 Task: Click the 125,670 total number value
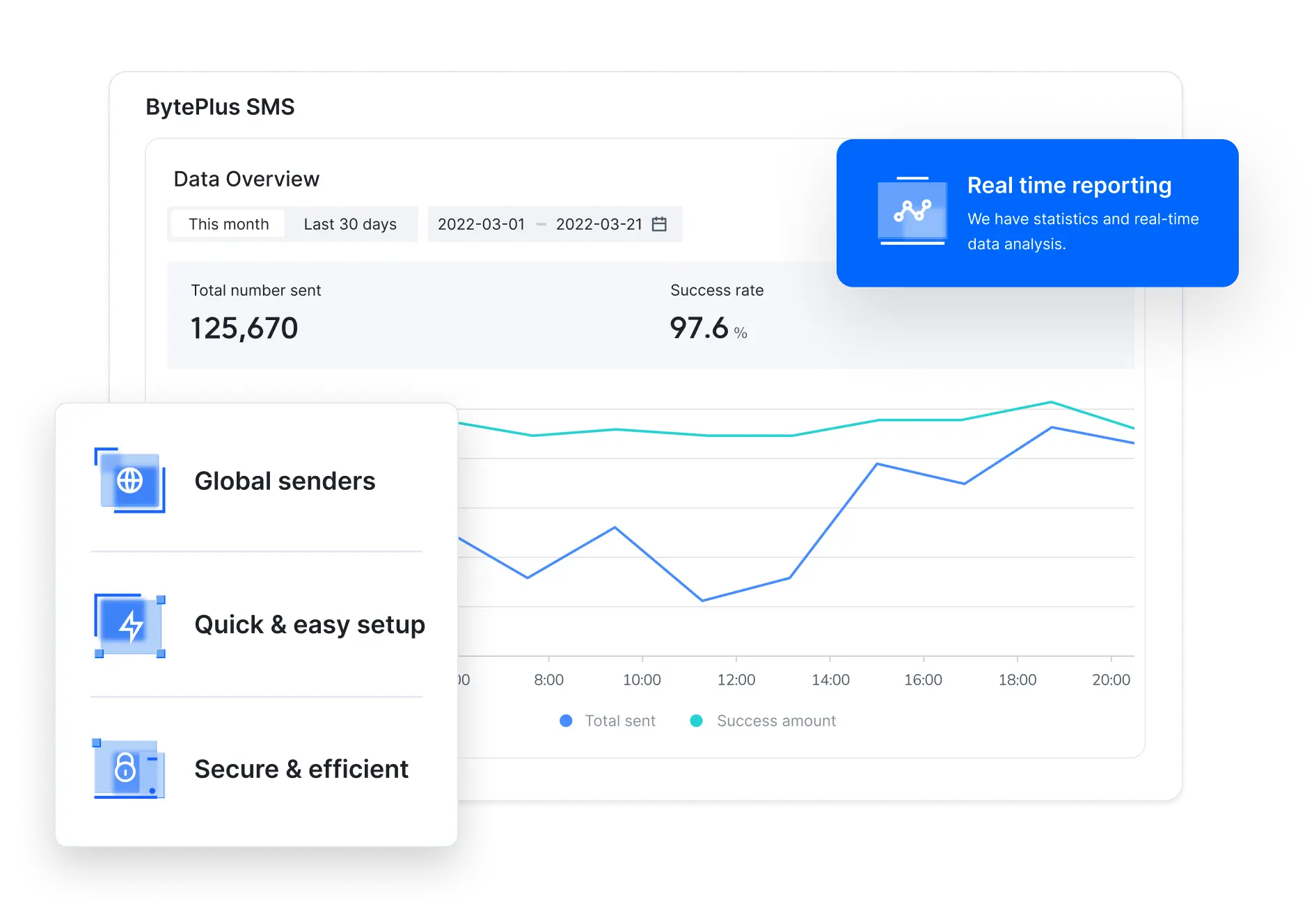[x=244, y=328]
